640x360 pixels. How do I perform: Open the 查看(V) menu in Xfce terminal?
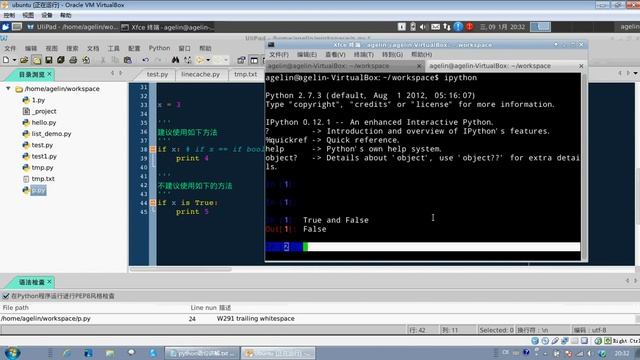point(335,54)
